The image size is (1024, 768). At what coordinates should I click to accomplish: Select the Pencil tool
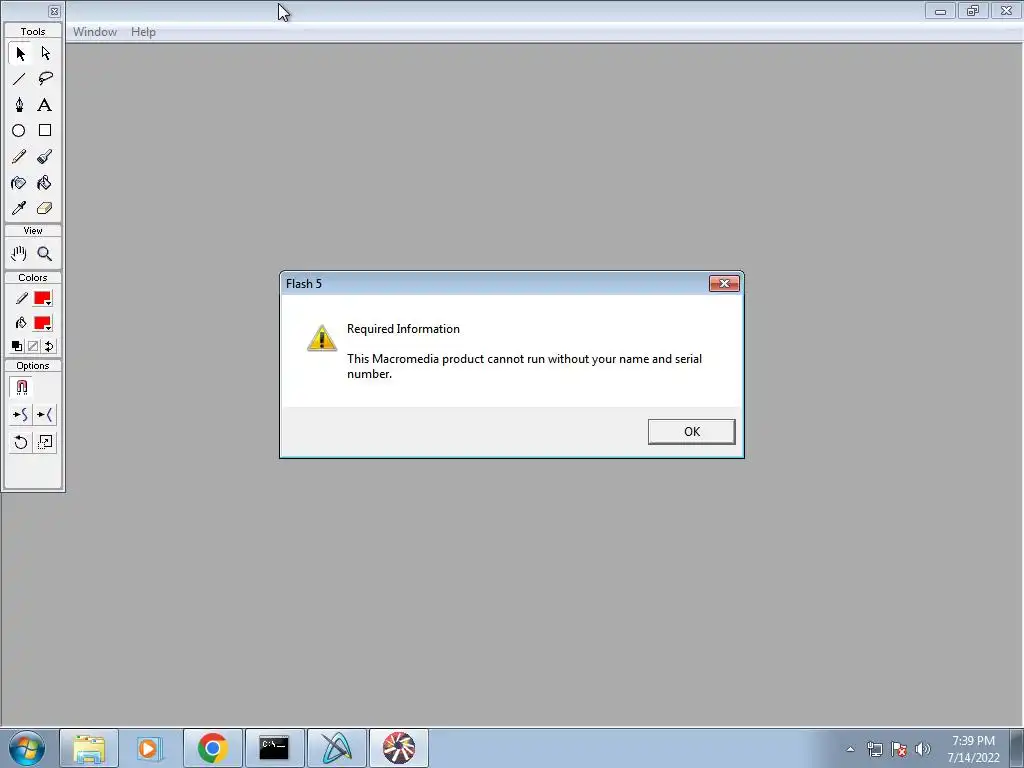click(x=19, y=157)
